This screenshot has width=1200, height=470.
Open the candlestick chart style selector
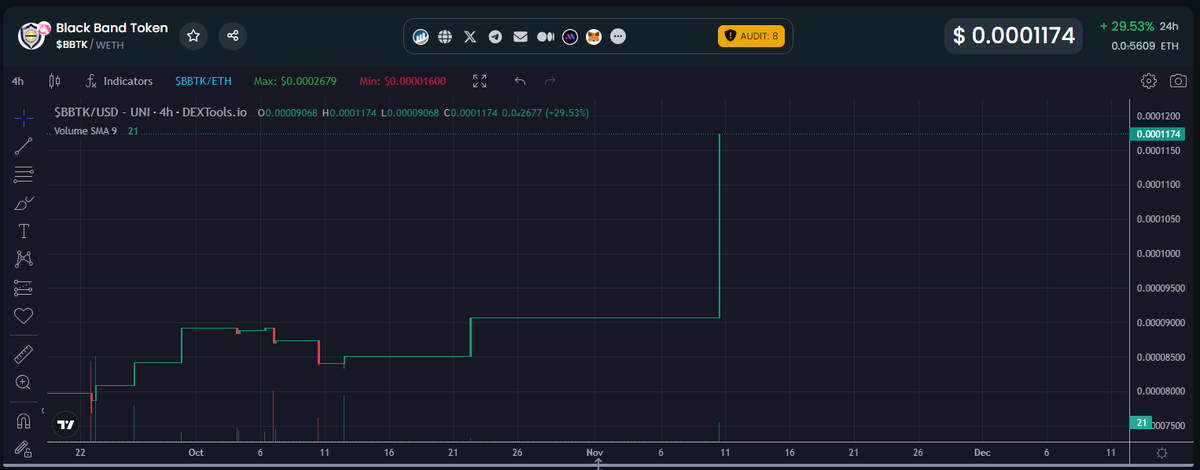coord(54,81)
